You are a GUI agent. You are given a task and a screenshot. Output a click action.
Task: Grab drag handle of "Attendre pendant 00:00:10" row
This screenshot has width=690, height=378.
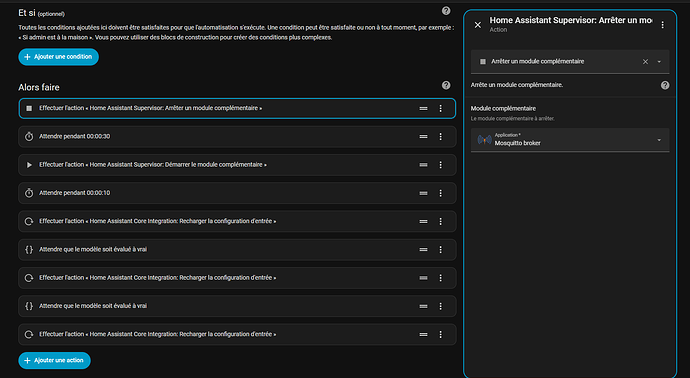pyautogui.click(x=423, y=193)
